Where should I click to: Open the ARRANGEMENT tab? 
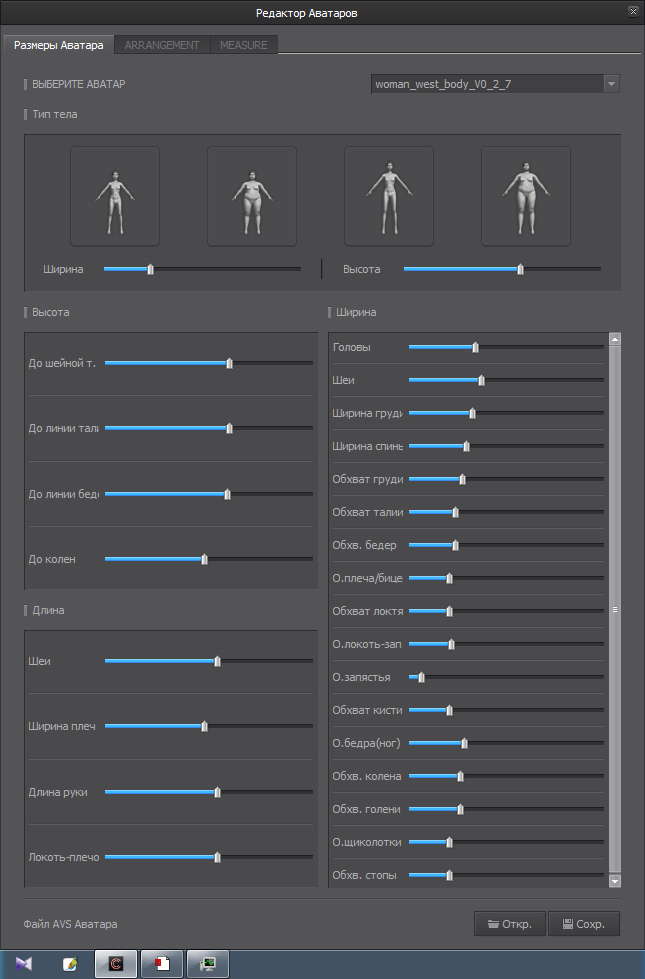click(x=162, y=45)
